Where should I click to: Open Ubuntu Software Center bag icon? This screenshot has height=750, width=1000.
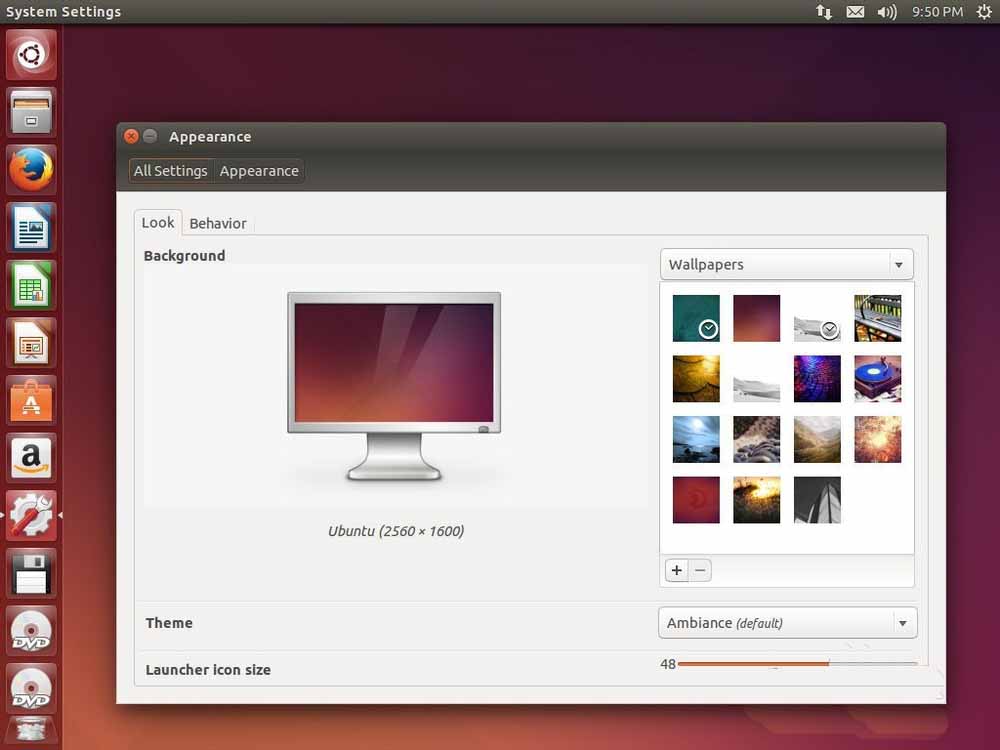click(x=31, y=401)
